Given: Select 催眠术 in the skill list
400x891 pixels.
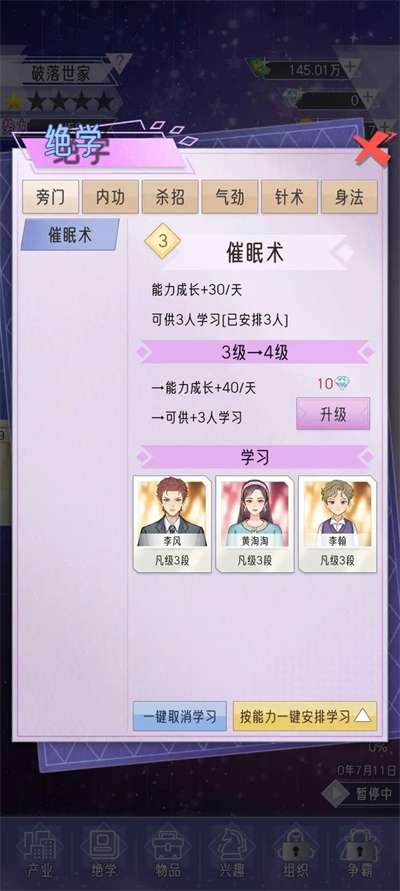Looking at the screenshot, I should point(70,235).
